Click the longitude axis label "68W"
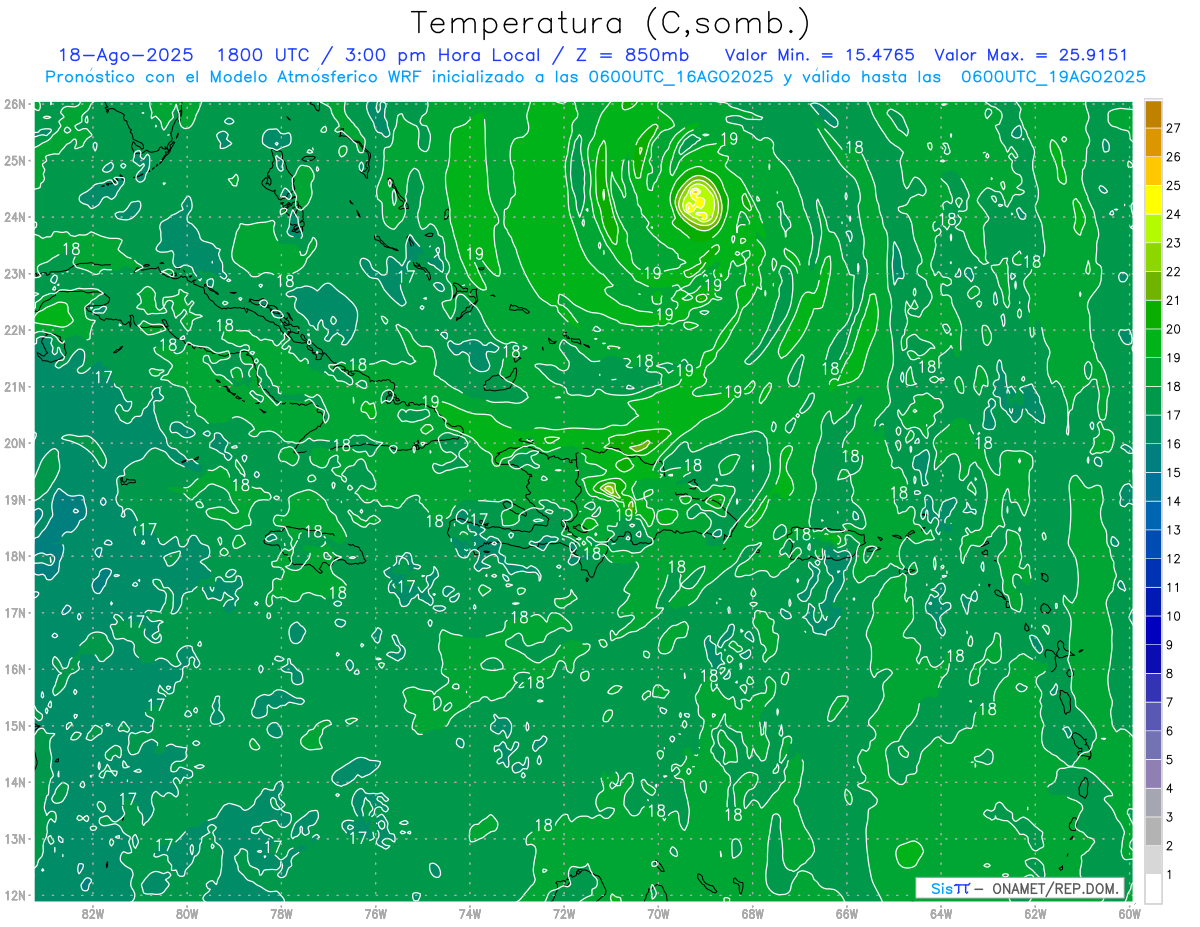This screenshot has height=927, width=1200. tap(752, 913)
